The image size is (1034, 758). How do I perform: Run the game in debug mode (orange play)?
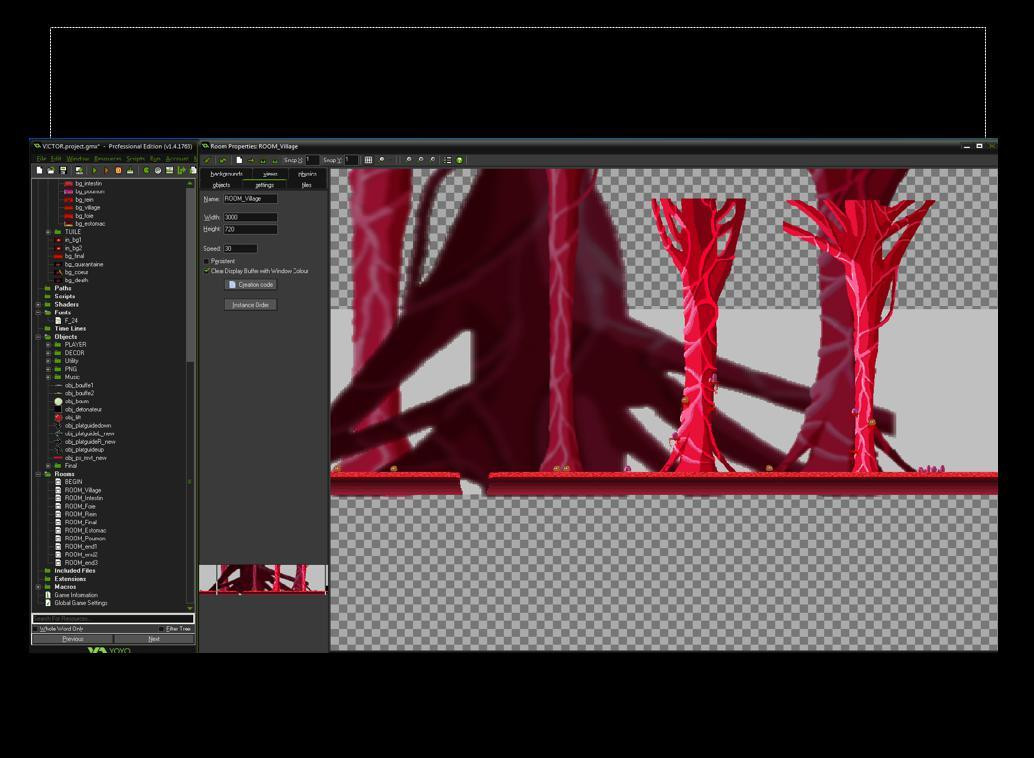pos(106,170)
